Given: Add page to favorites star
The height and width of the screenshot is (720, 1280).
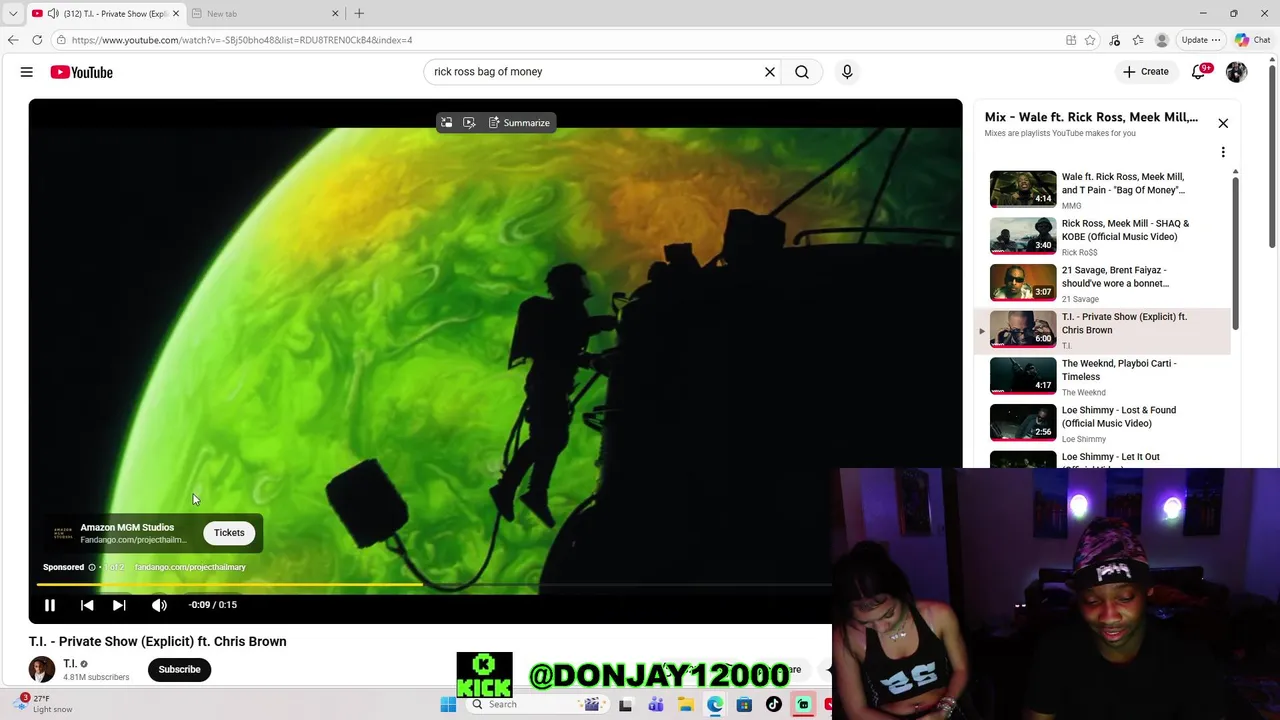Looking at the screenshot, I should coord(1090,40).
